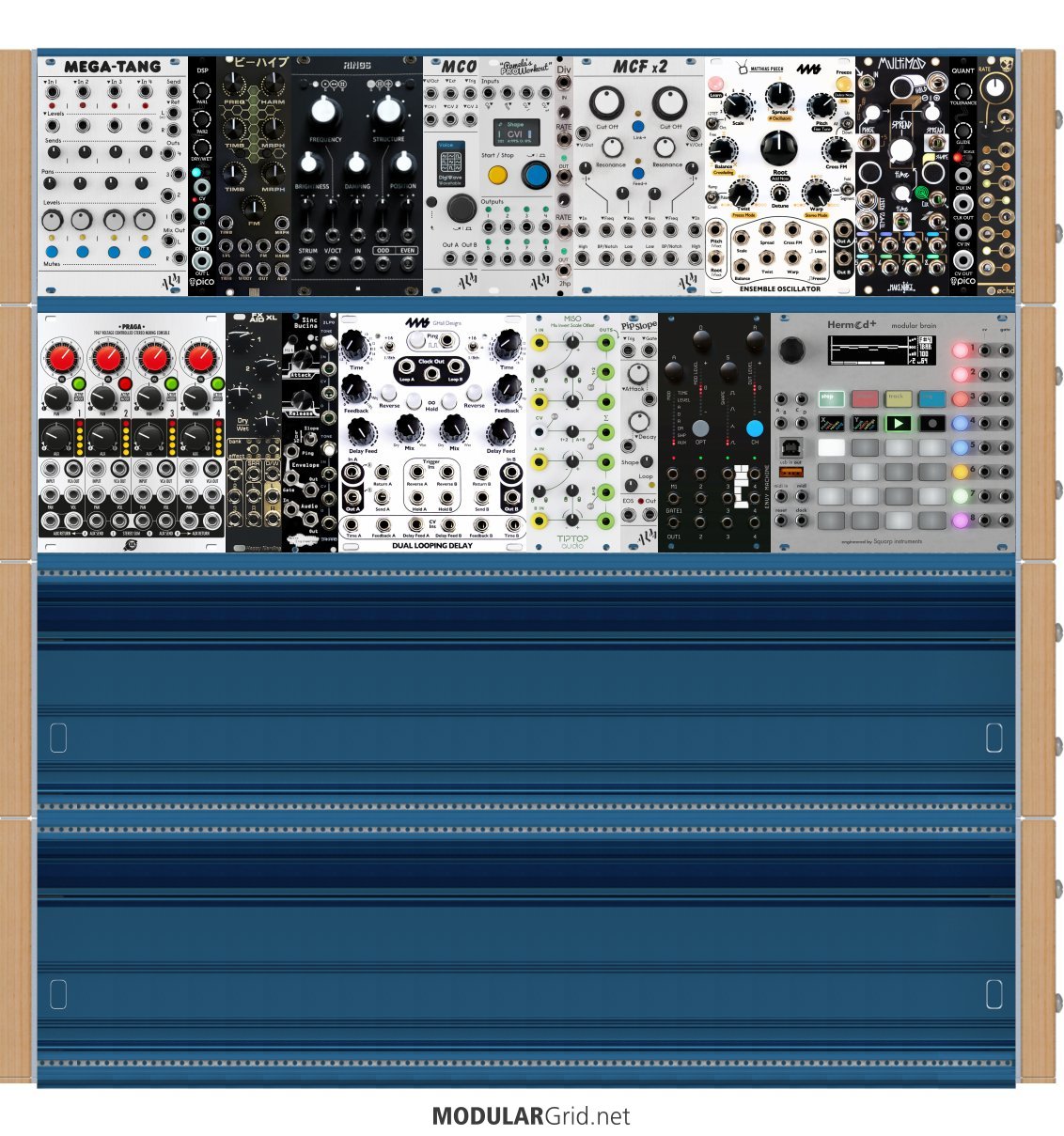Click the MCO Voice wavetable display

point(449,163)
